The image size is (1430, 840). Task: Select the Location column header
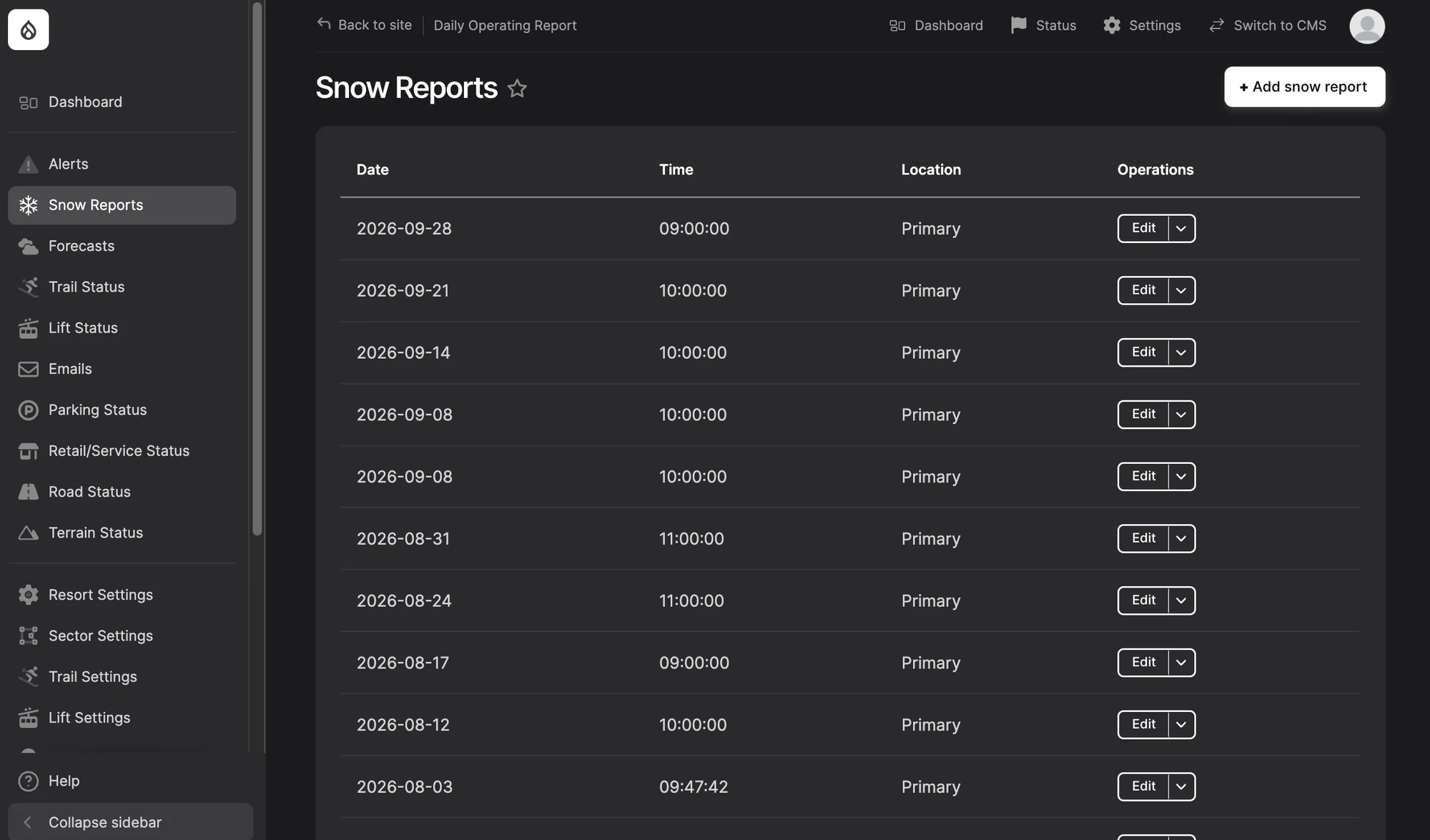coord(931,170)
